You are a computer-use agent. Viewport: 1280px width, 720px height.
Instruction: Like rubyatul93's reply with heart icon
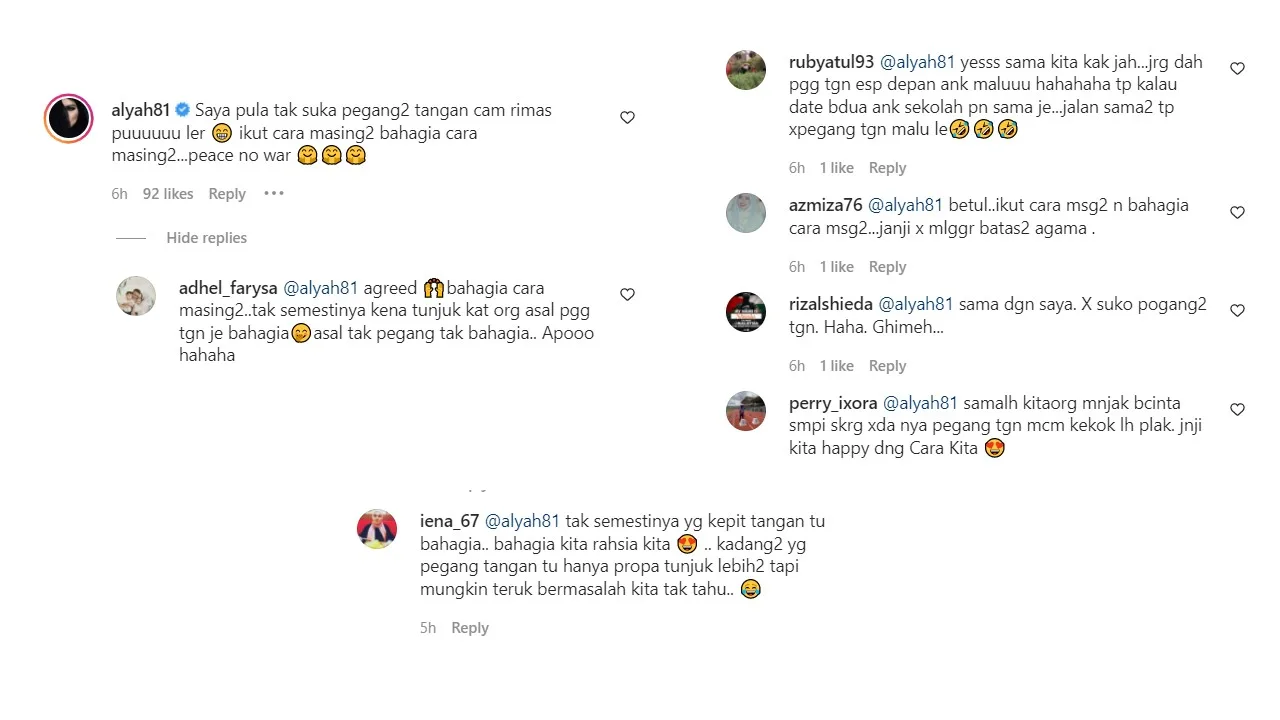[x=1237, y=69]
